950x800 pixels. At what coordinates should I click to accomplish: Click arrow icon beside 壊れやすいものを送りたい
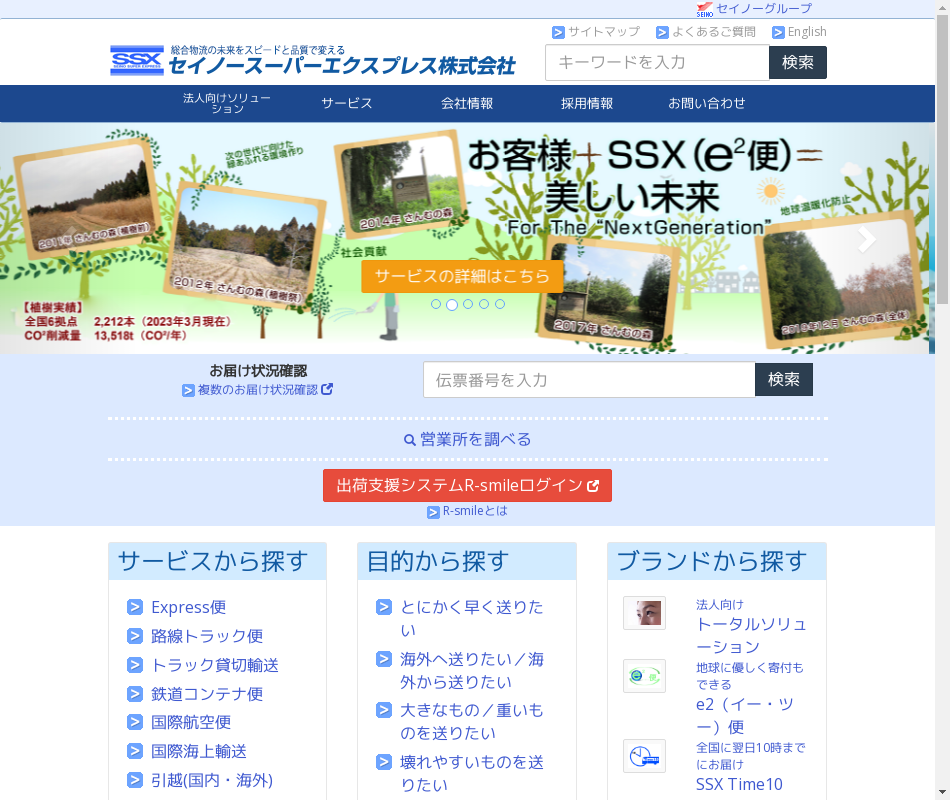pos(384,761)
